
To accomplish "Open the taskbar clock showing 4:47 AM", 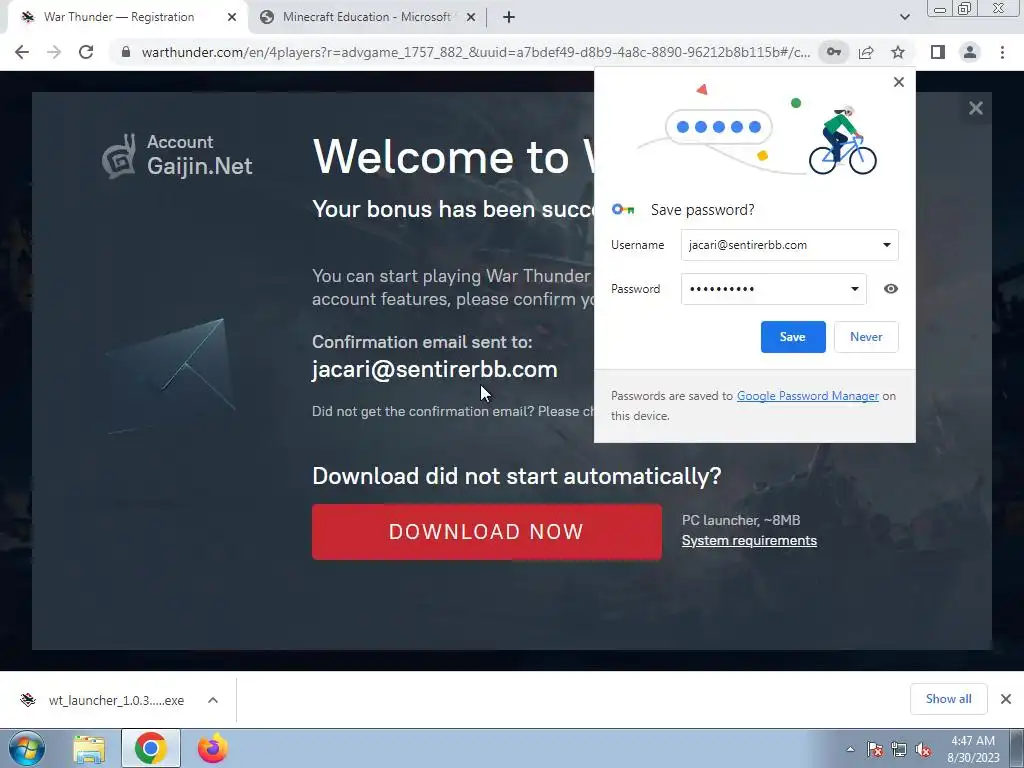I will click(x=973, y=749).
